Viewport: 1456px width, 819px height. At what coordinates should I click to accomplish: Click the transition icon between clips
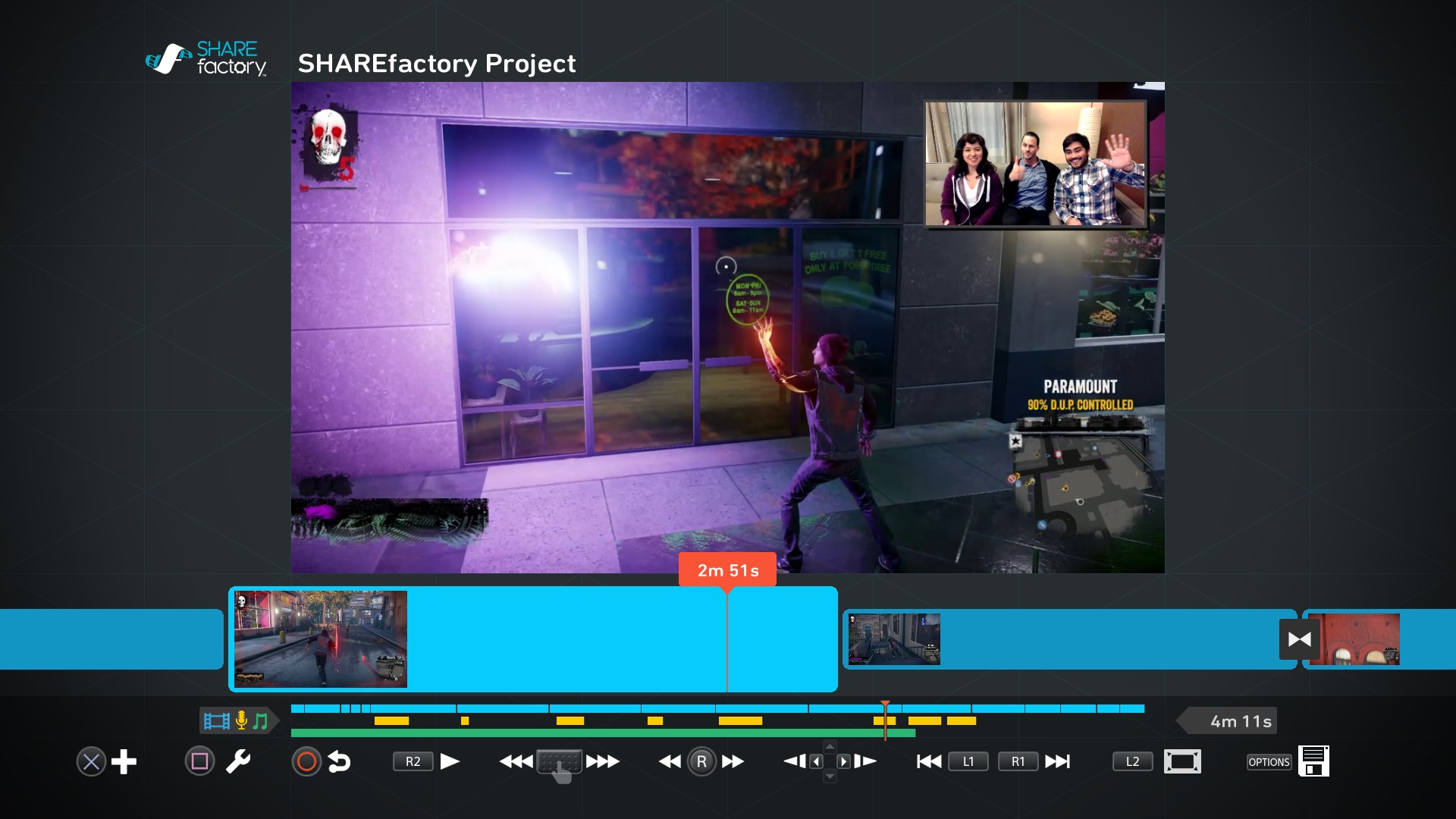coord(1299,639)
